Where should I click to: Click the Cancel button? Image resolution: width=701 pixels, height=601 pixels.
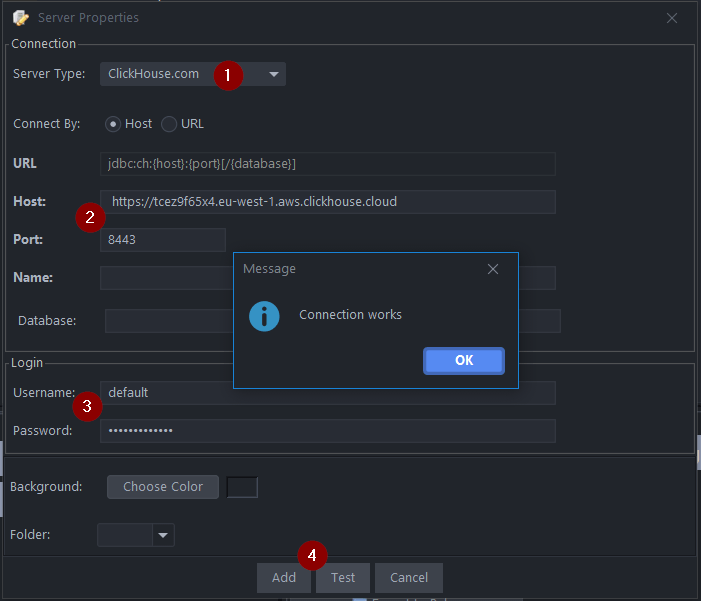409,578
